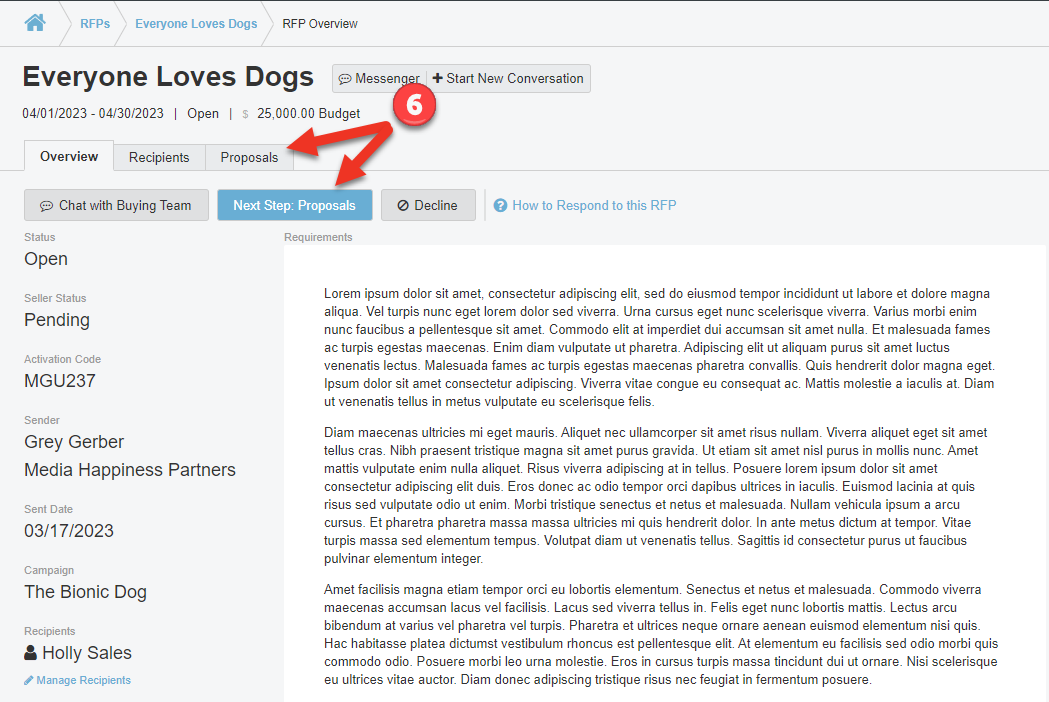Click the dollar sign icon beside the budget
The width and height of the screenshot is (1049, 702).
[245, 114]
